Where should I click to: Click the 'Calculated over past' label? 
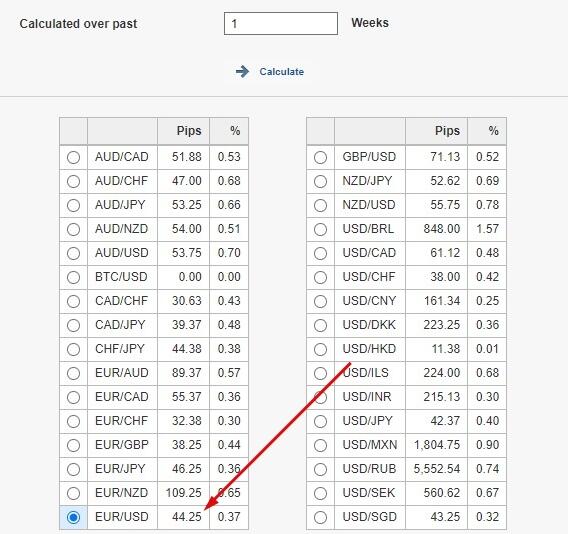pyautogui.click(x=78, y=24)
